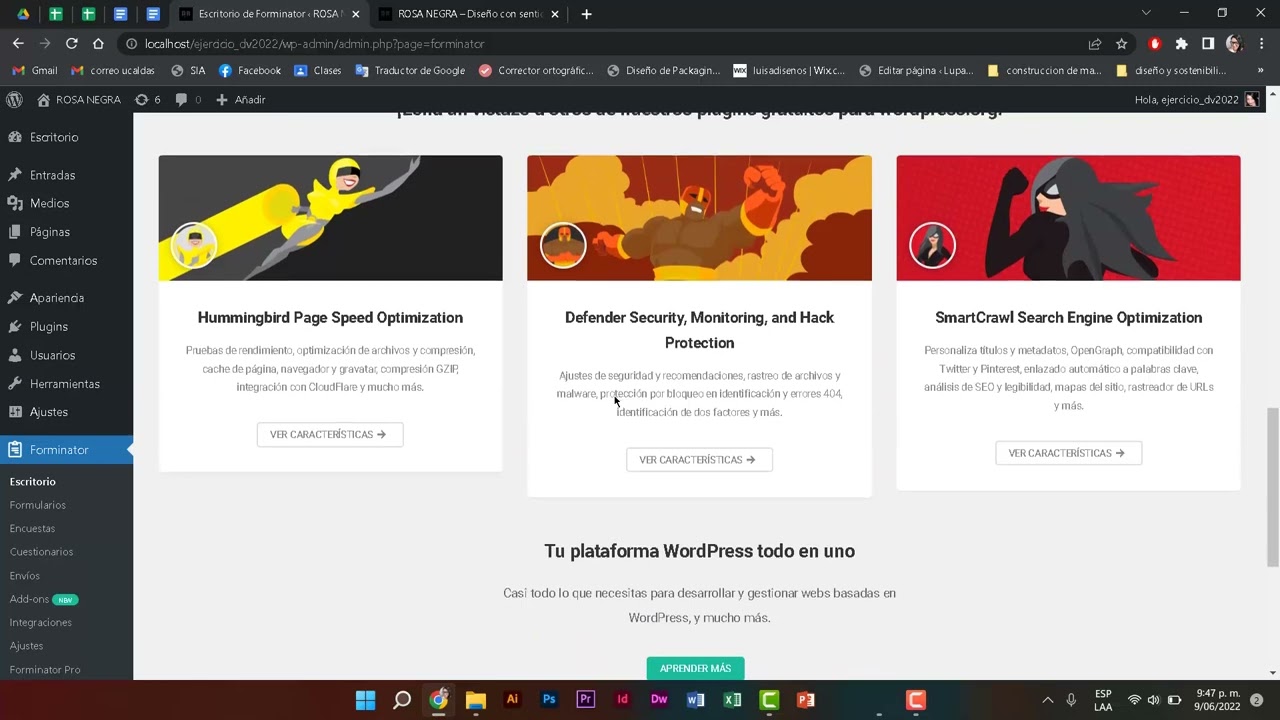The image size is (1280, 720).
Task: Open the Gmail bookmark
Action: tap(35, 71)
